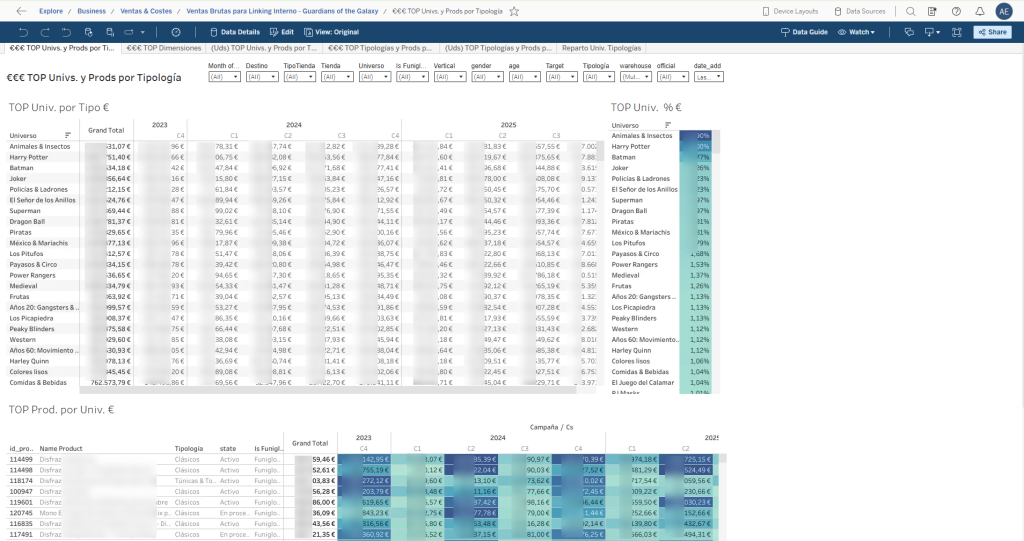This screenshot has height=541, width=1024.
Task: Refresh the data source icon
Action: click(88, 32)
